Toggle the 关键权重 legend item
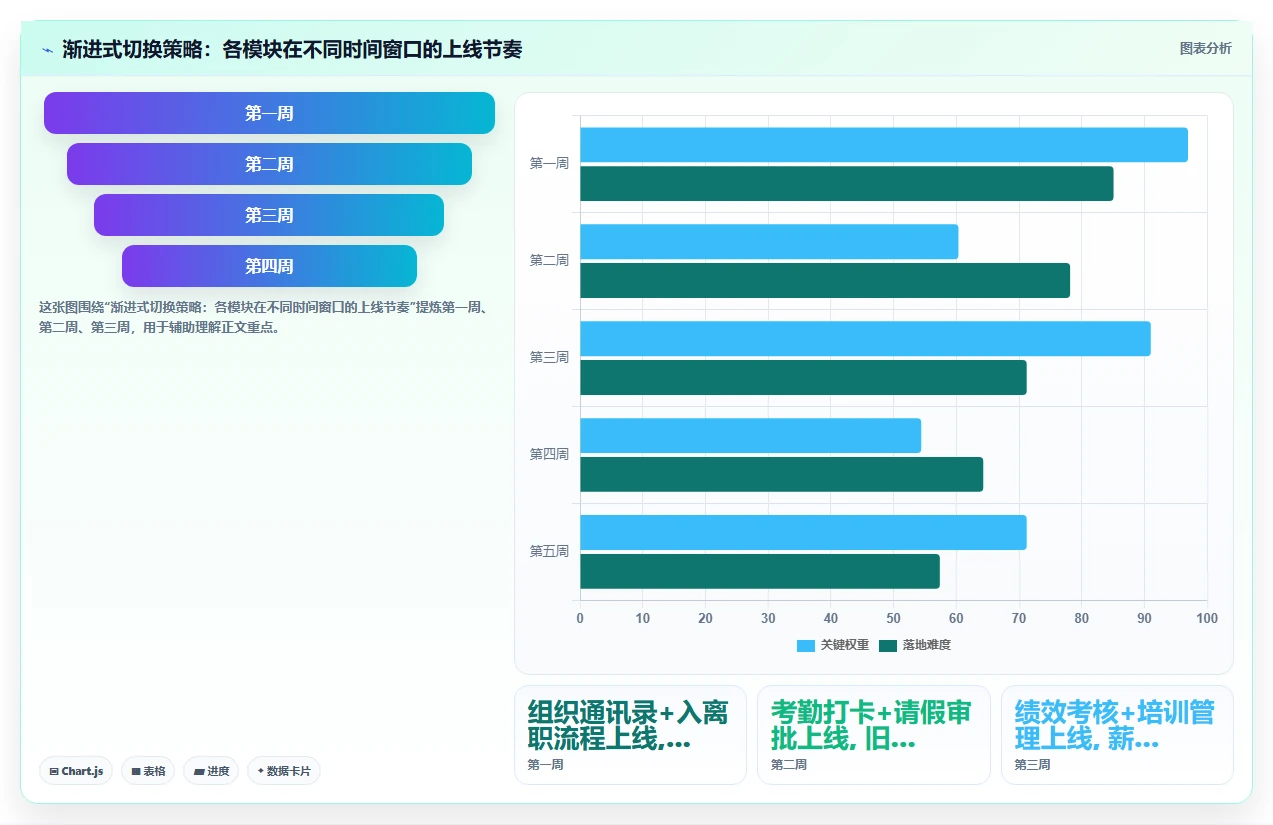Viewport: 1273px width, 825px height. (x=833, y=646)
